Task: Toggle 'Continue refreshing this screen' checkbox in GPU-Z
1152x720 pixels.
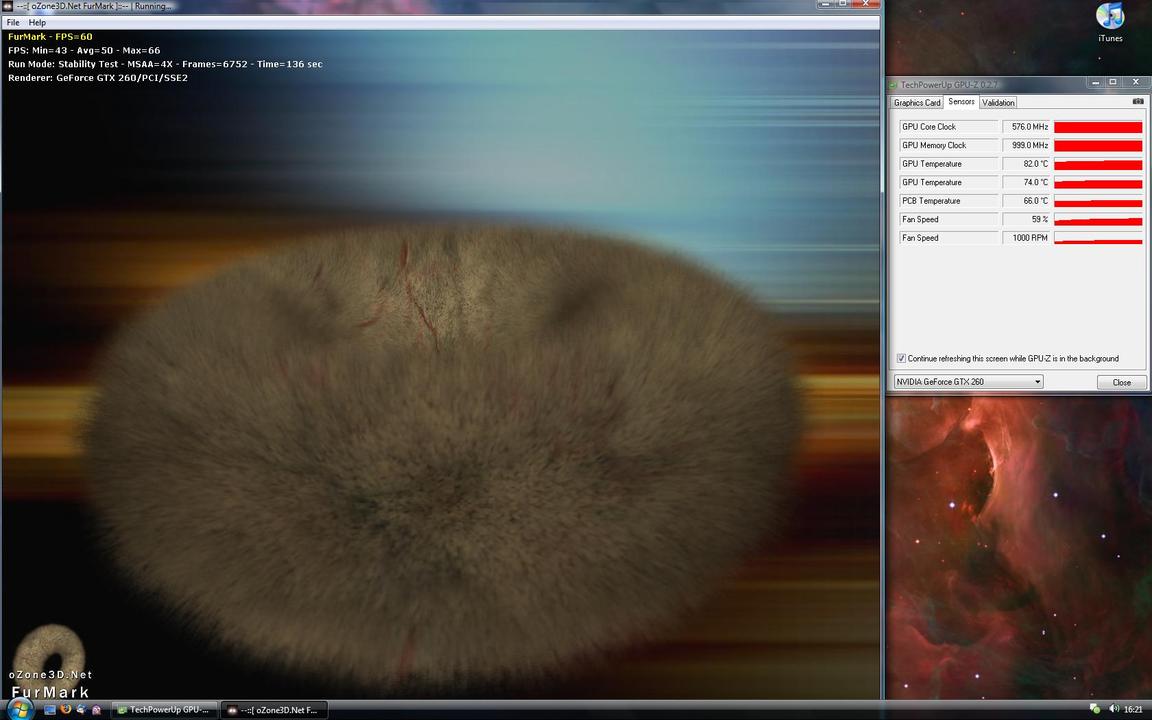Action: pos(901,359)
